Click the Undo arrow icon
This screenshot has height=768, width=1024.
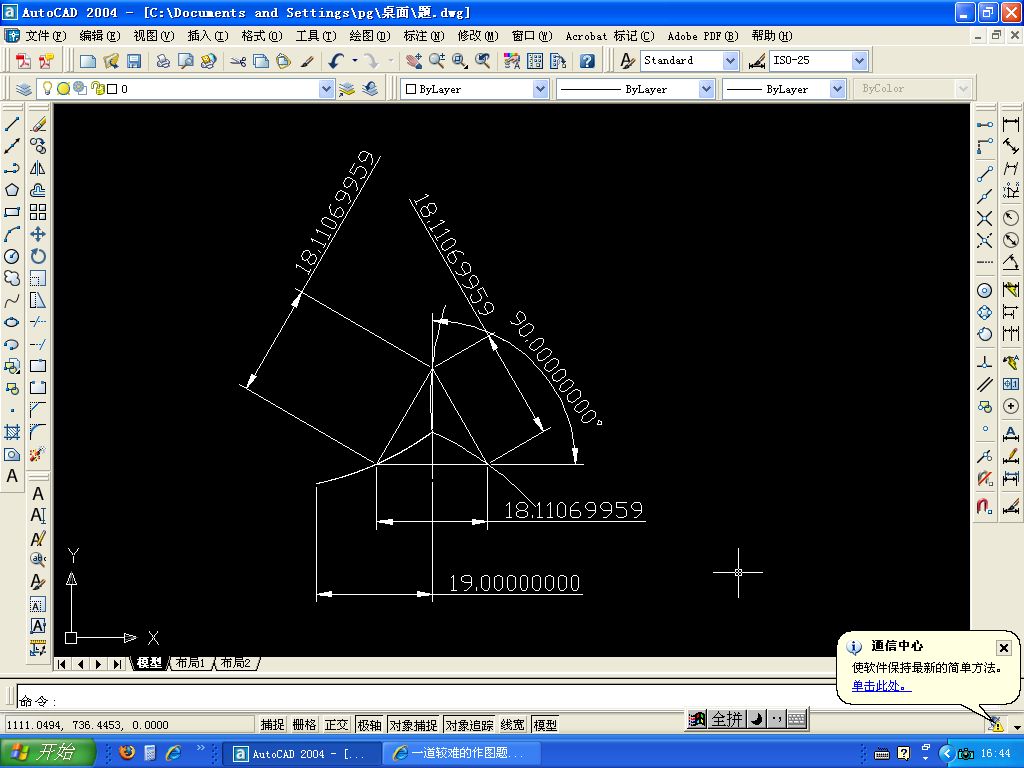(336, 61)
